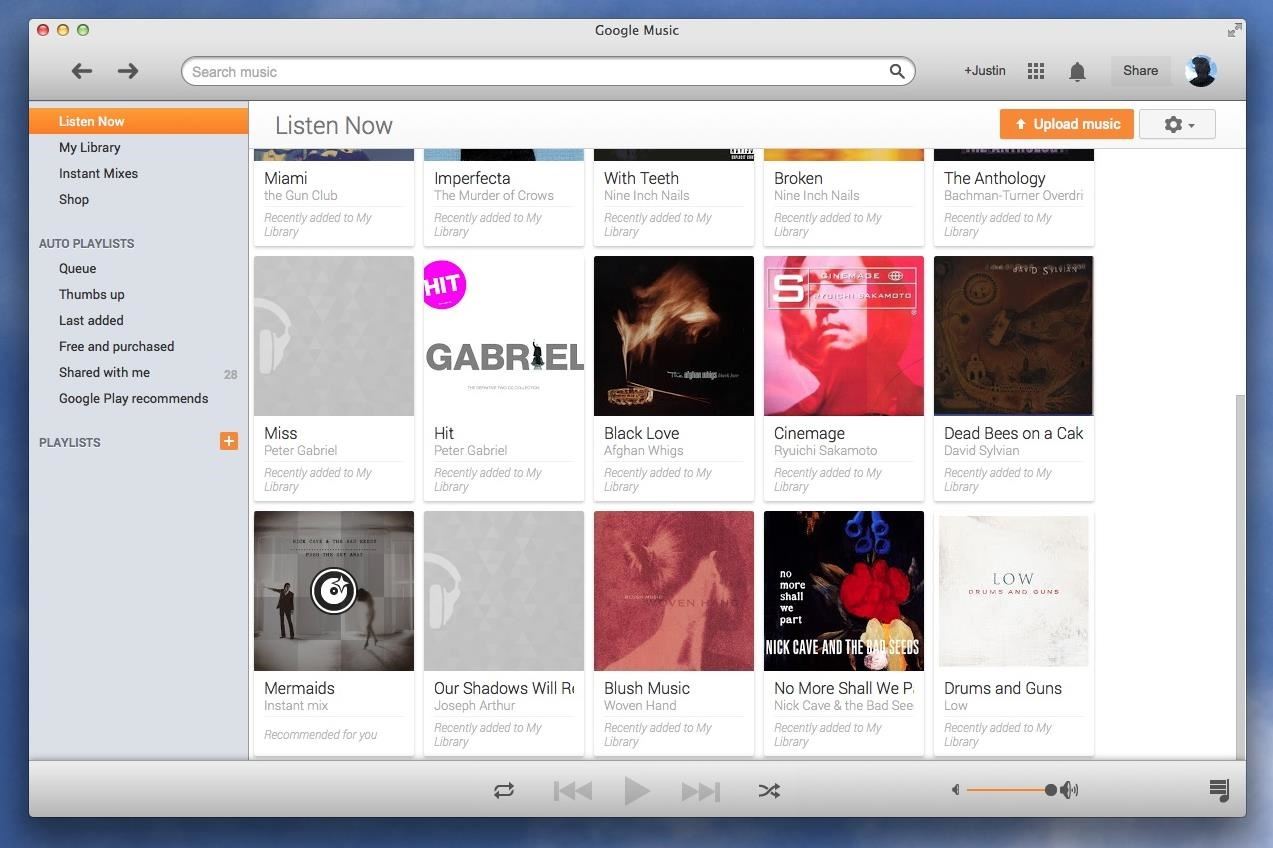Viewport: 1273px width, 848px height.
Task: Click the Upload music button
Action: [x=1067, y=124]
